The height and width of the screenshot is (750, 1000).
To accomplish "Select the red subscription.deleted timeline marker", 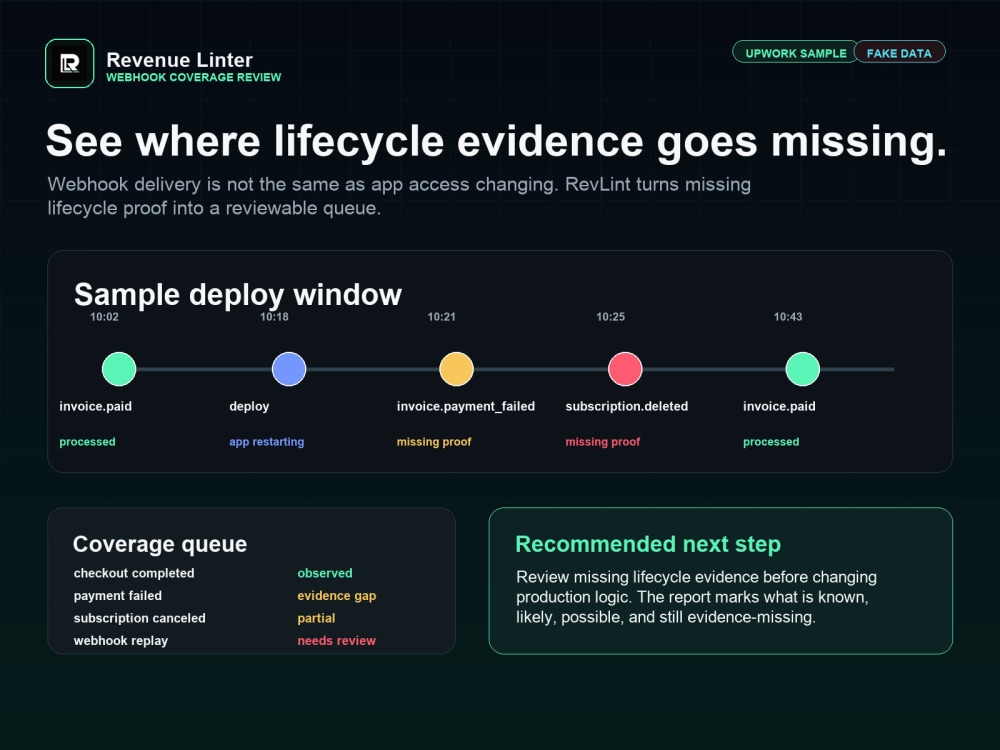I will click(625, 369).
